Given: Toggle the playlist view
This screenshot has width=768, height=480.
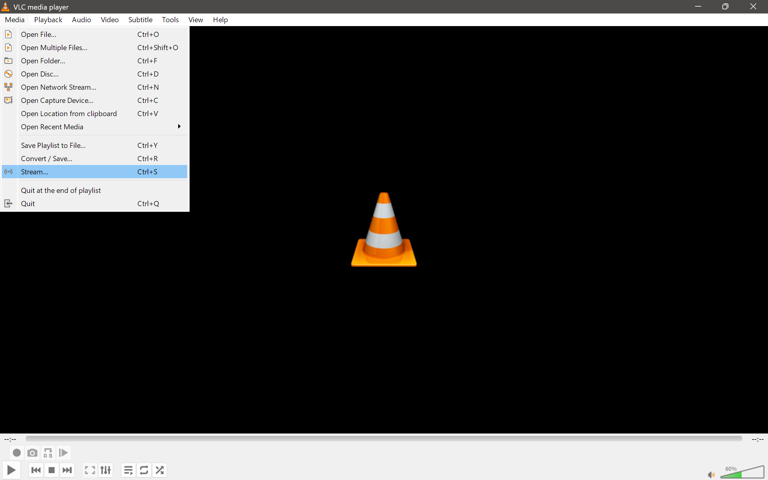Looking at the screenshot, I should (128, 470).
